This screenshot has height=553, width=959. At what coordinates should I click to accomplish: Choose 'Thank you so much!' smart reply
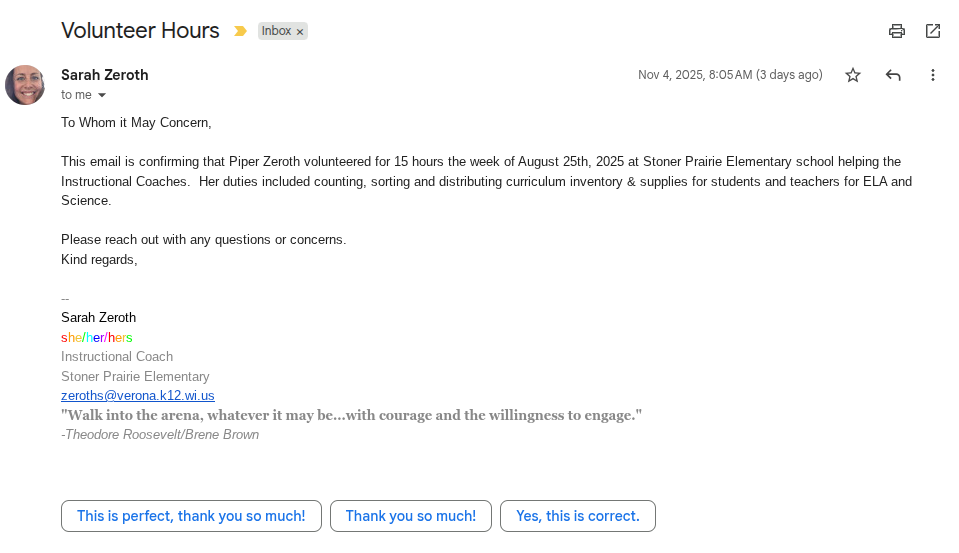(x=410, y=516)
